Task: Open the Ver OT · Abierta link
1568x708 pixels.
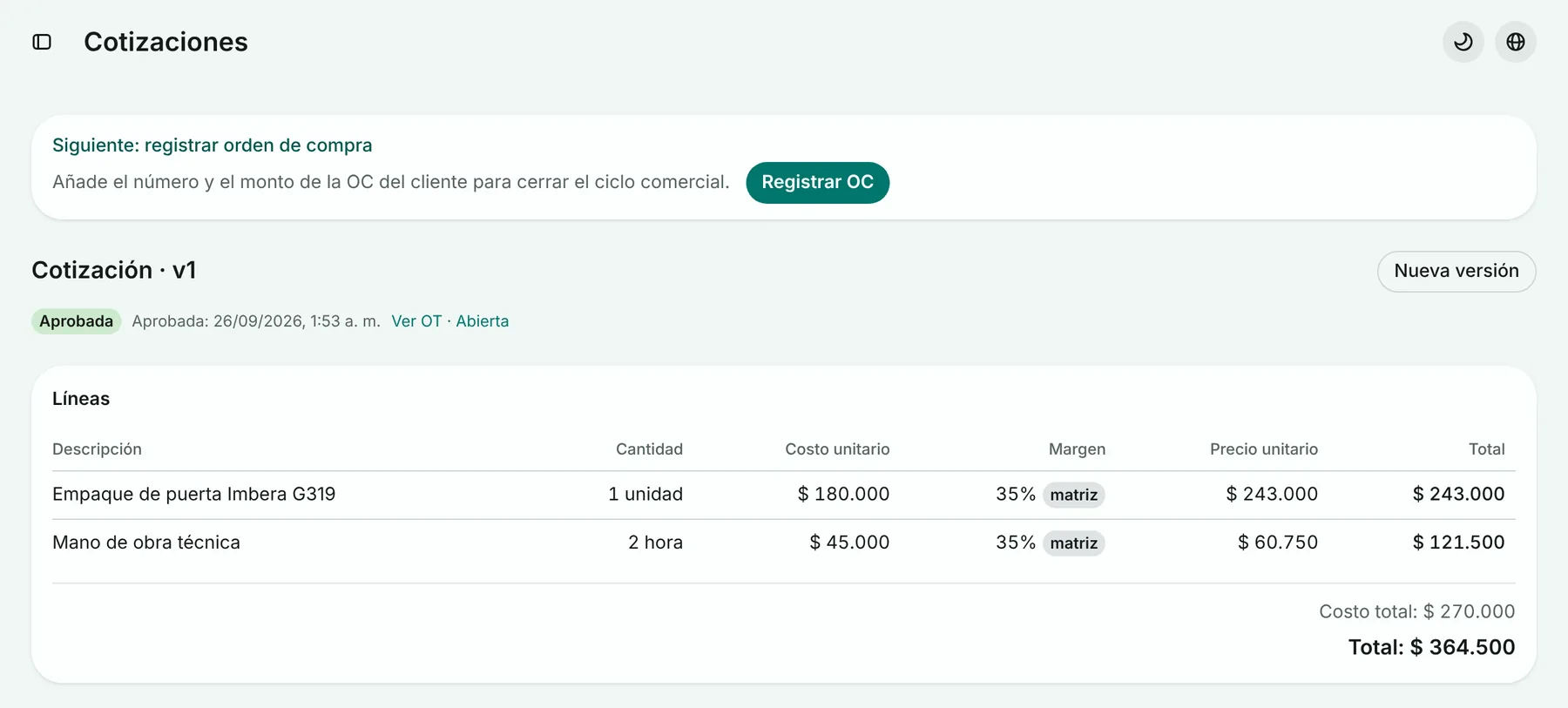Action: click(450, 321)
